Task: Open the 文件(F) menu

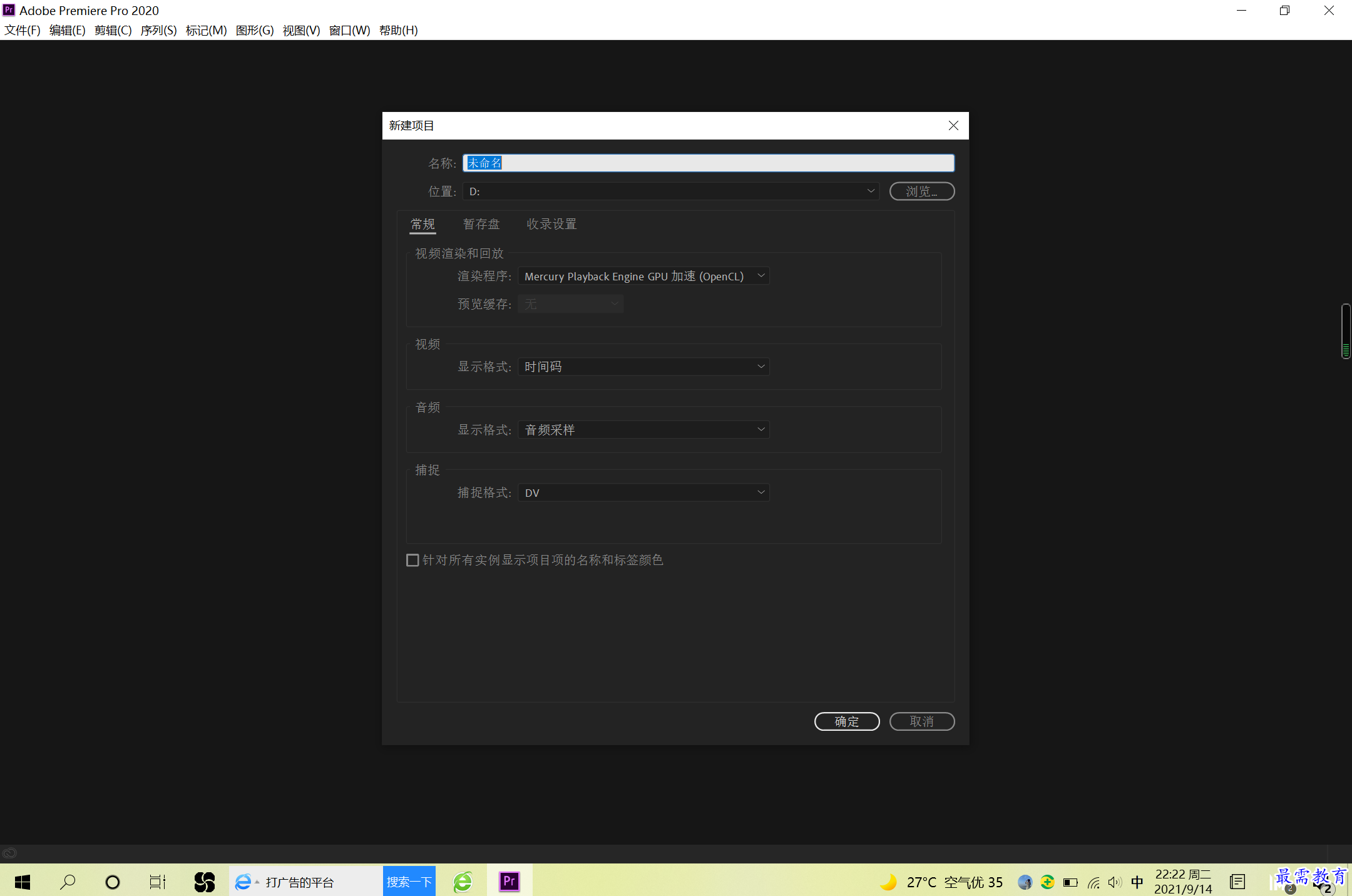Action: tap(23, 30)
